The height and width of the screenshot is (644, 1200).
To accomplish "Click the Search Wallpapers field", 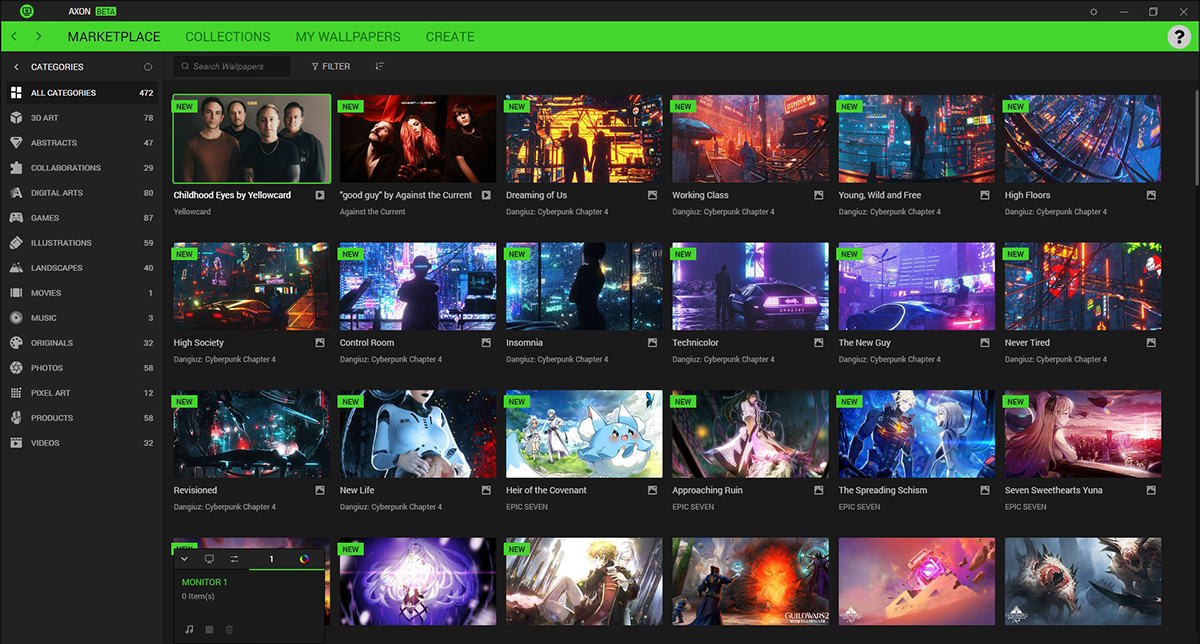I will [x=232, y=66].
